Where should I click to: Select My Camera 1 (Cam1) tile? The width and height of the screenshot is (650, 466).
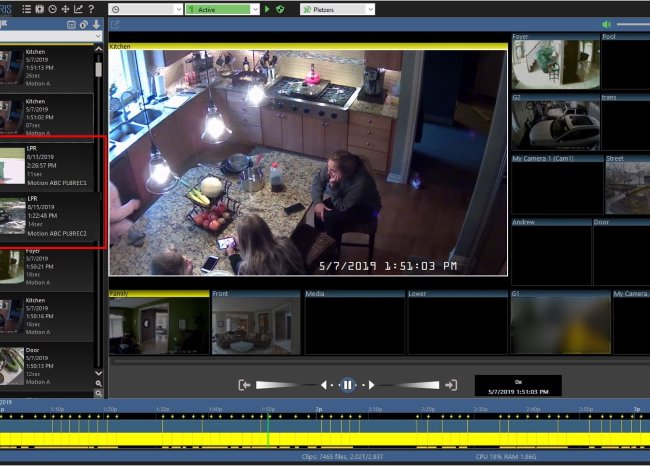point(558,185)
